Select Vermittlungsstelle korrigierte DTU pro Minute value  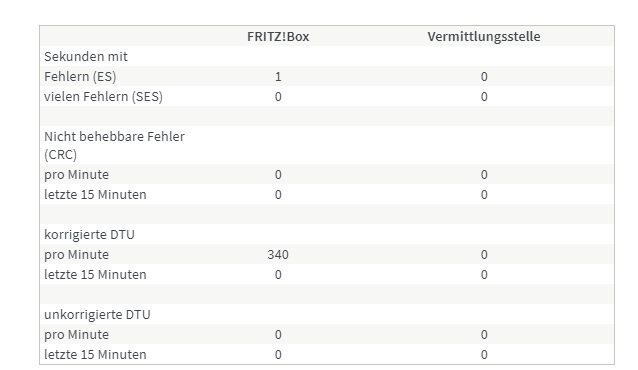[x=484, y=254]
